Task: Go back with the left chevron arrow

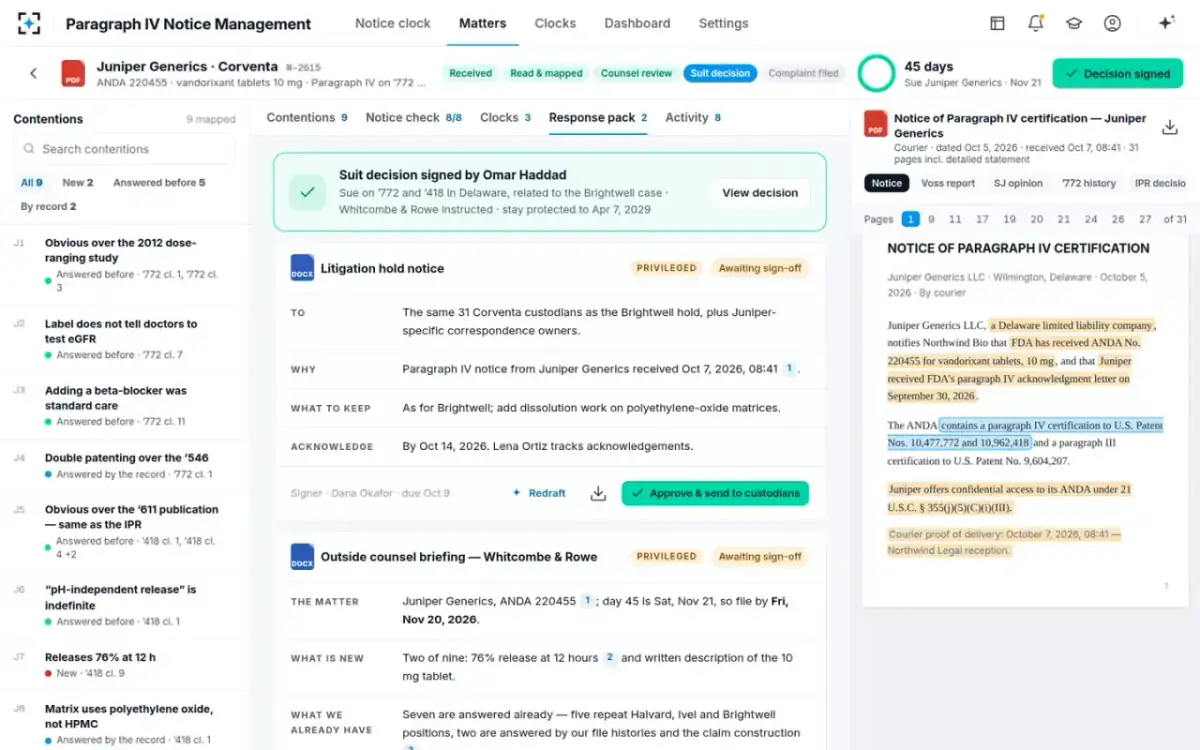Action: [x=33, y=73]
